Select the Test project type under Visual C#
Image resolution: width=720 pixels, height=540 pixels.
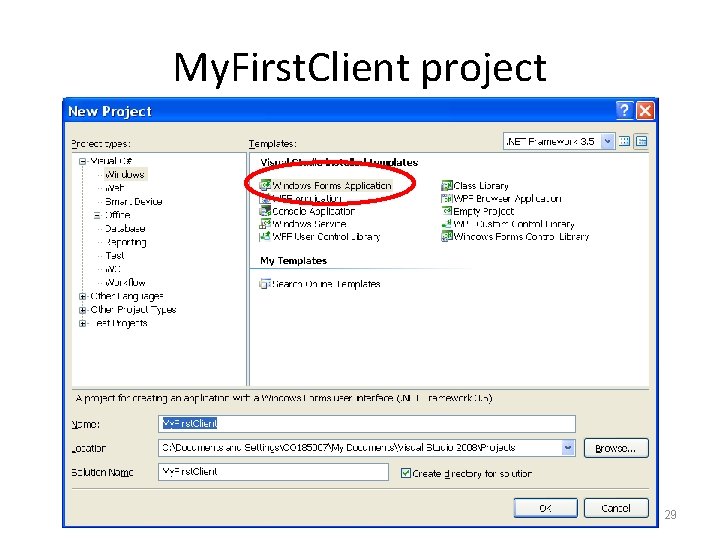115,256
